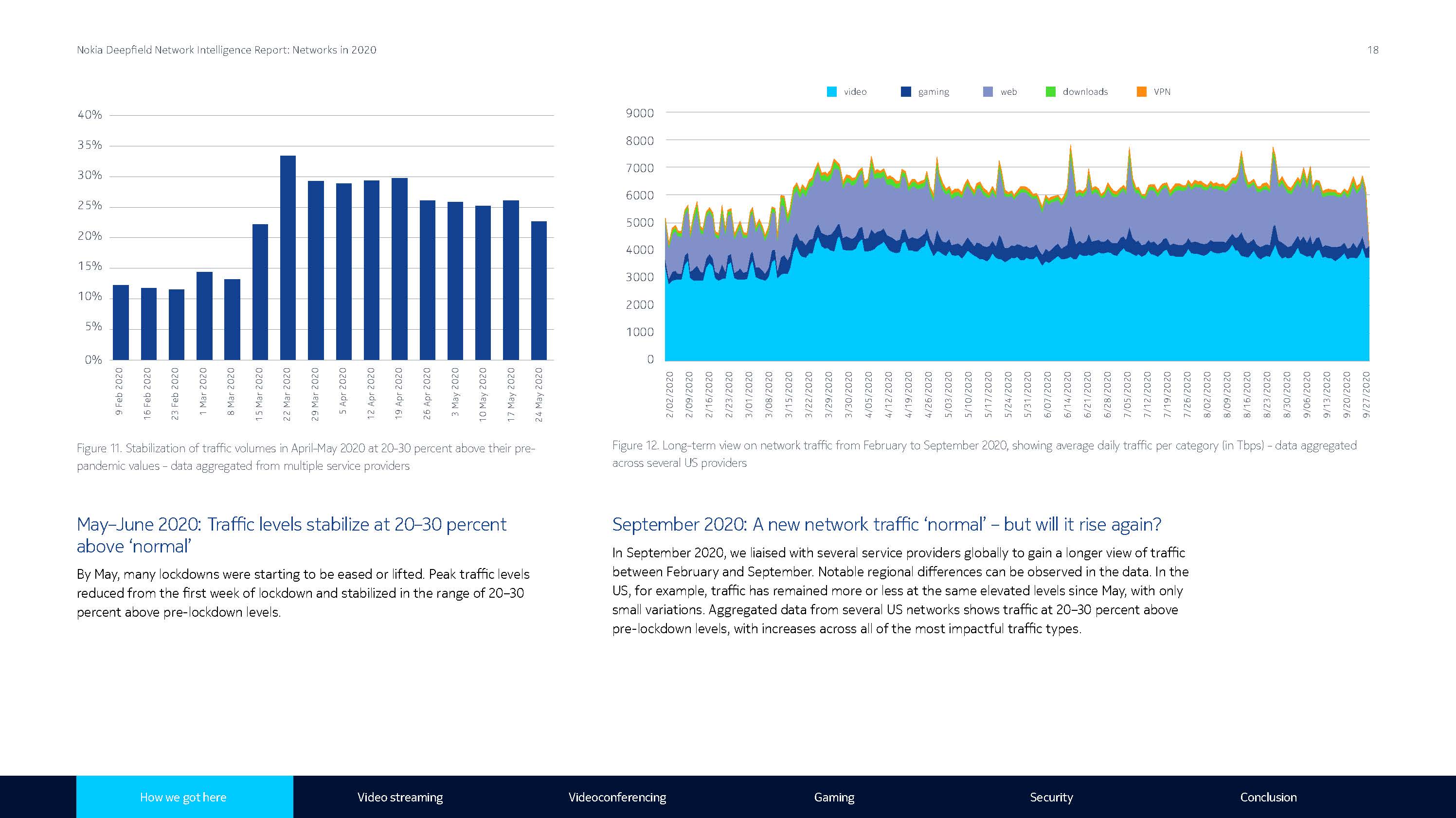Click the Nokia Deepfield report header title

[226, 50]
